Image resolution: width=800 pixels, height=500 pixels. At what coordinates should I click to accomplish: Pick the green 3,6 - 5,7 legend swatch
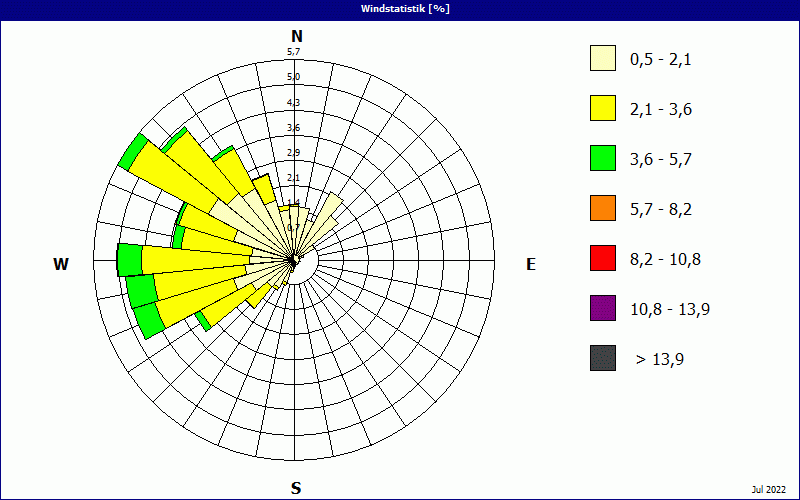pyautogui.click(x=603, y=159)
